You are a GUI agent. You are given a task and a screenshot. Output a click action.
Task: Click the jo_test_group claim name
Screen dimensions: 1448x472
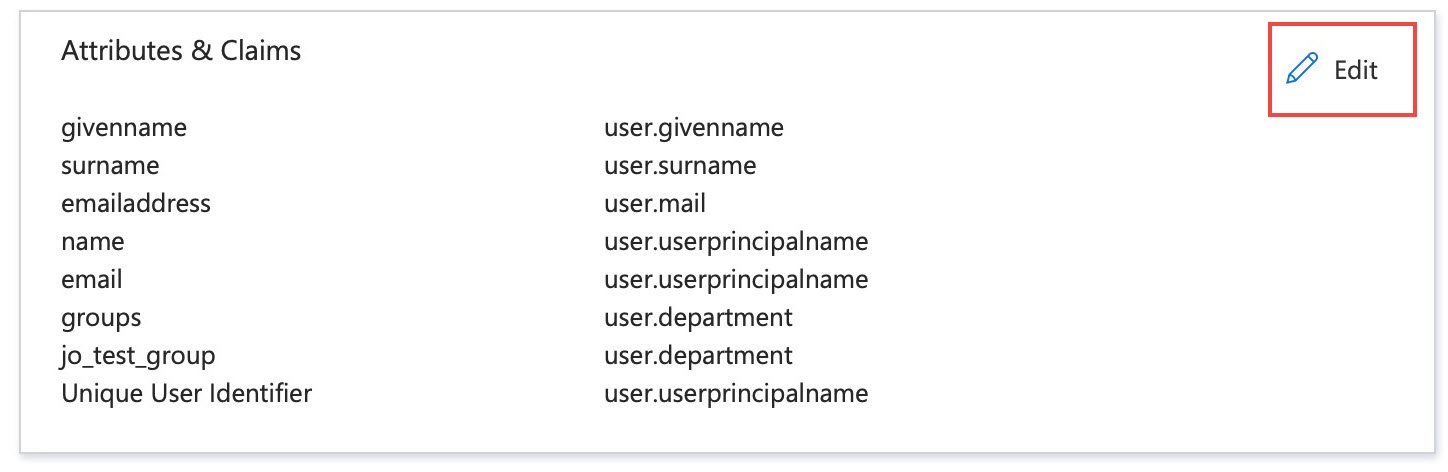coord(138,356)
